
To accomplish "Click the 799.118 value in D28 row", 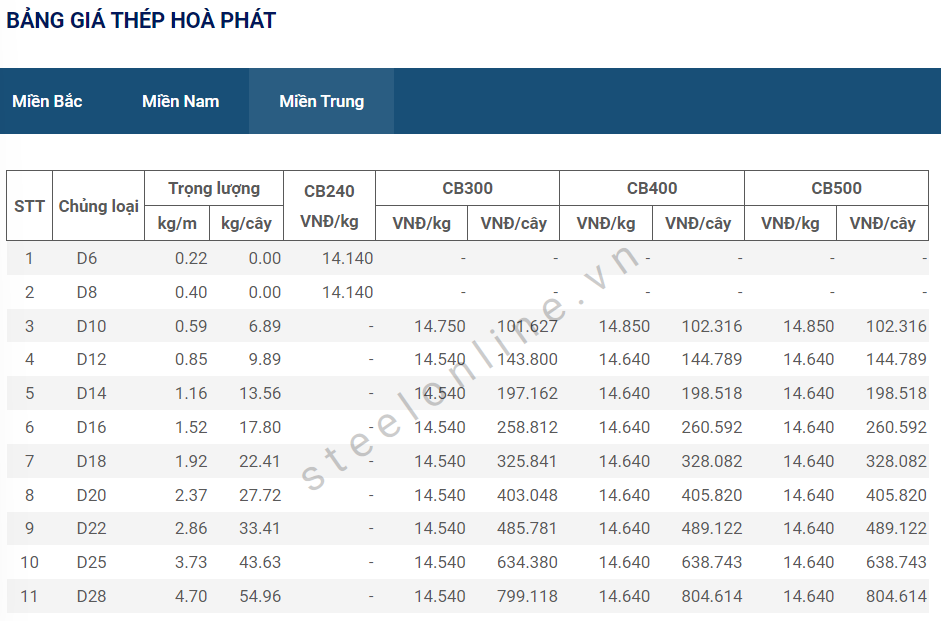I will coord(527,596).
